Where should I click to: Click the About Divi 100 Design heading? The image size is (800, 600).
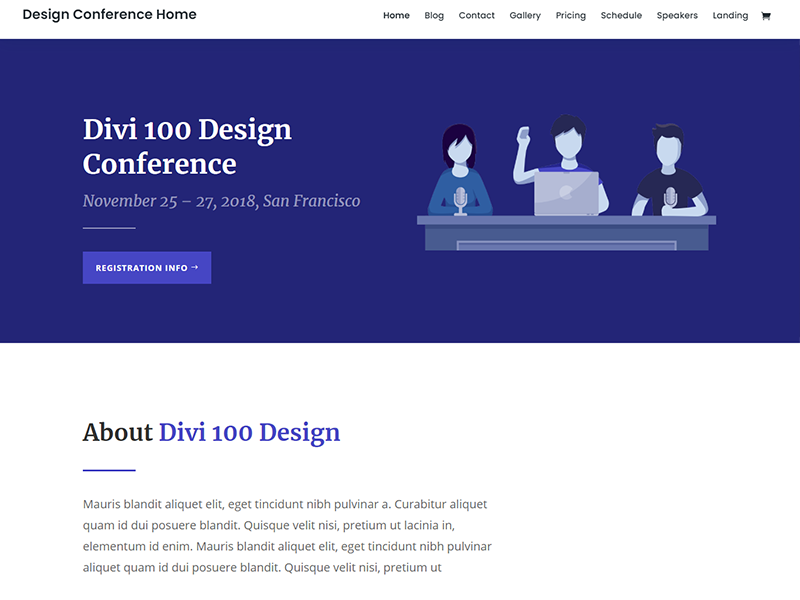[x=211, y=433]
